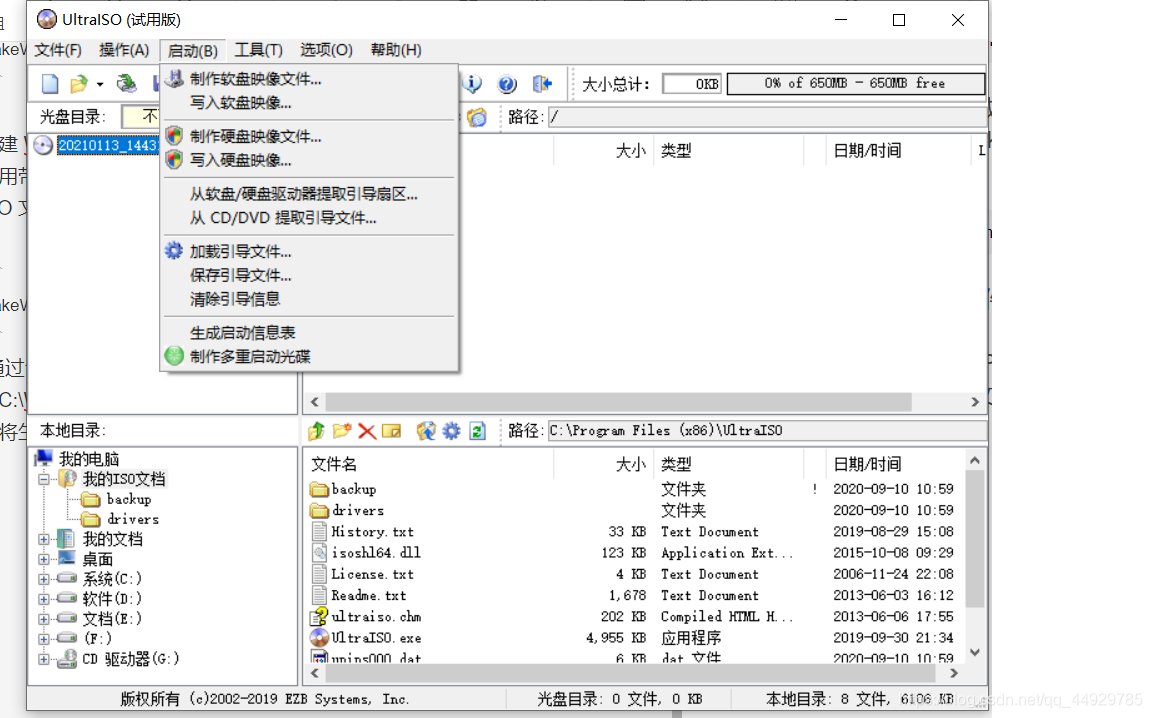Viewport: 1152px width, 718px height.
Task: Click the up-folder icon in local toolbar
Action: 317,431
